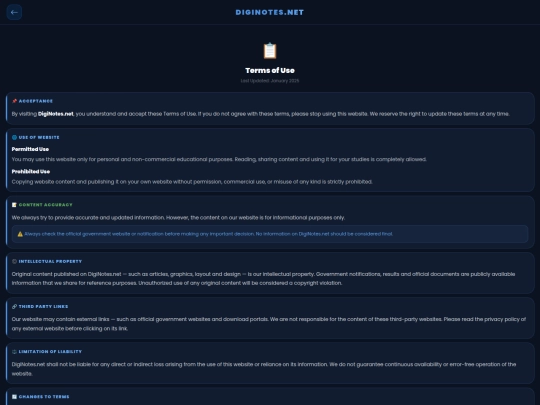The height and width of the screenshot is (405, 540).
Task: Click the clipboard icon above Terms of Use
Action: tap(270, 51)
